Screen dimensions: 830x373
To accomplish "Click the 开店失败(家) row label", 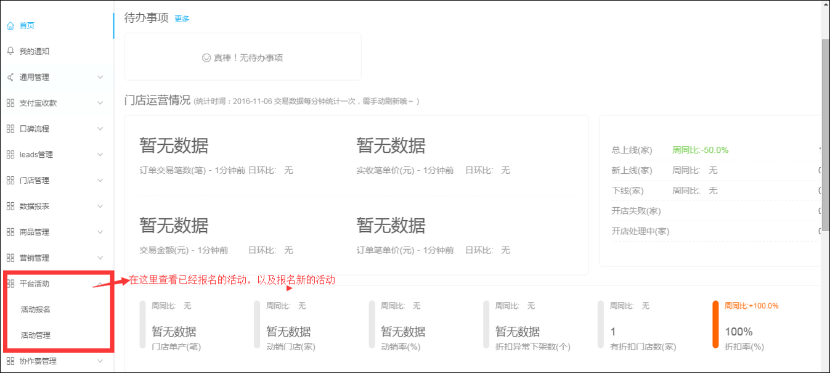I will pos(636,211).
